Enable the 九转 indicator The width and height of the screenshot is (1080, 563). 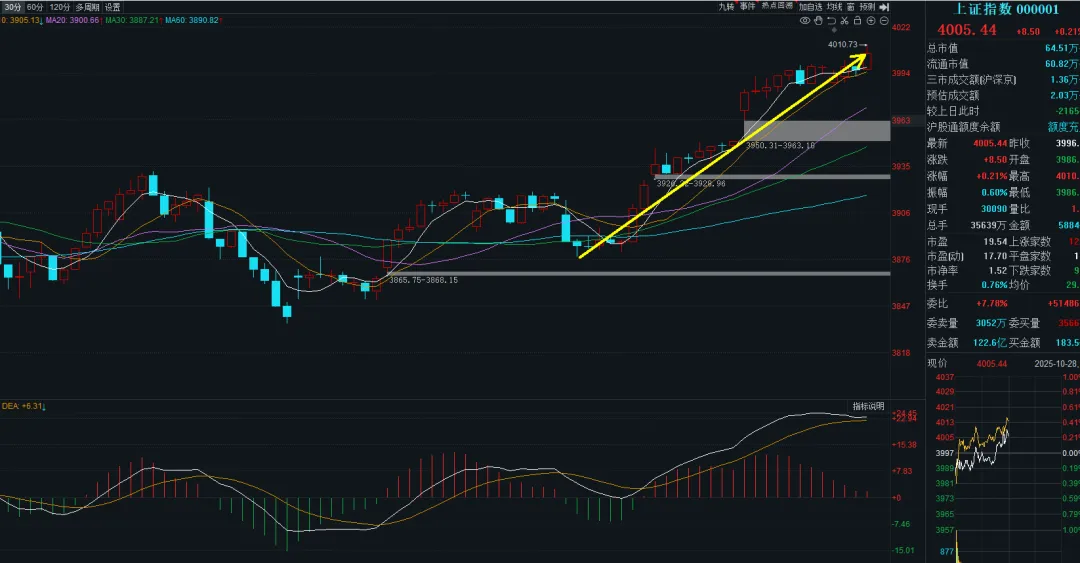click(727, 7)
